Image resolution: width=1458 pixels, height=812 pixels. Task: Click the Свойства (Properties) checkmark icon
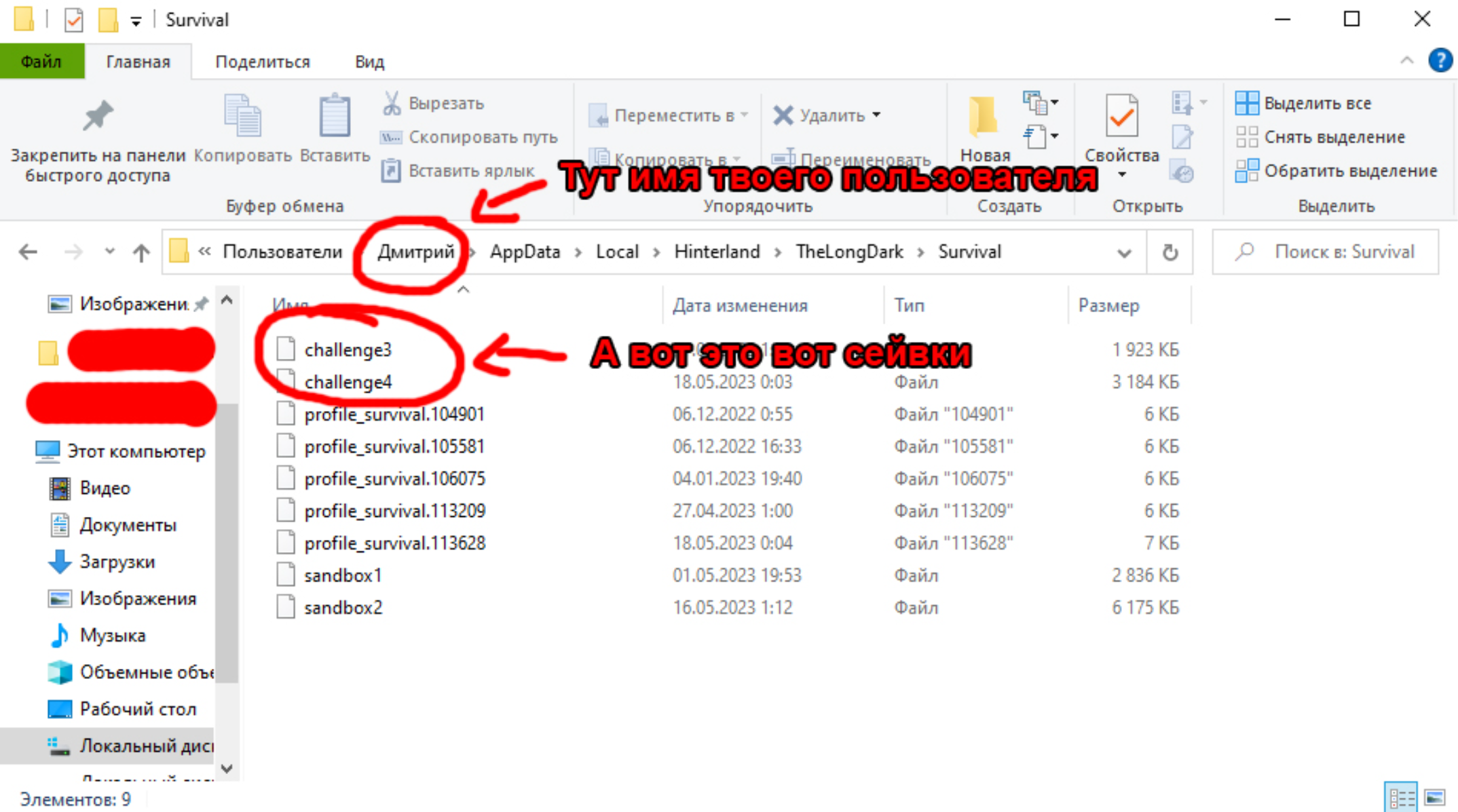click(1121, 117)
